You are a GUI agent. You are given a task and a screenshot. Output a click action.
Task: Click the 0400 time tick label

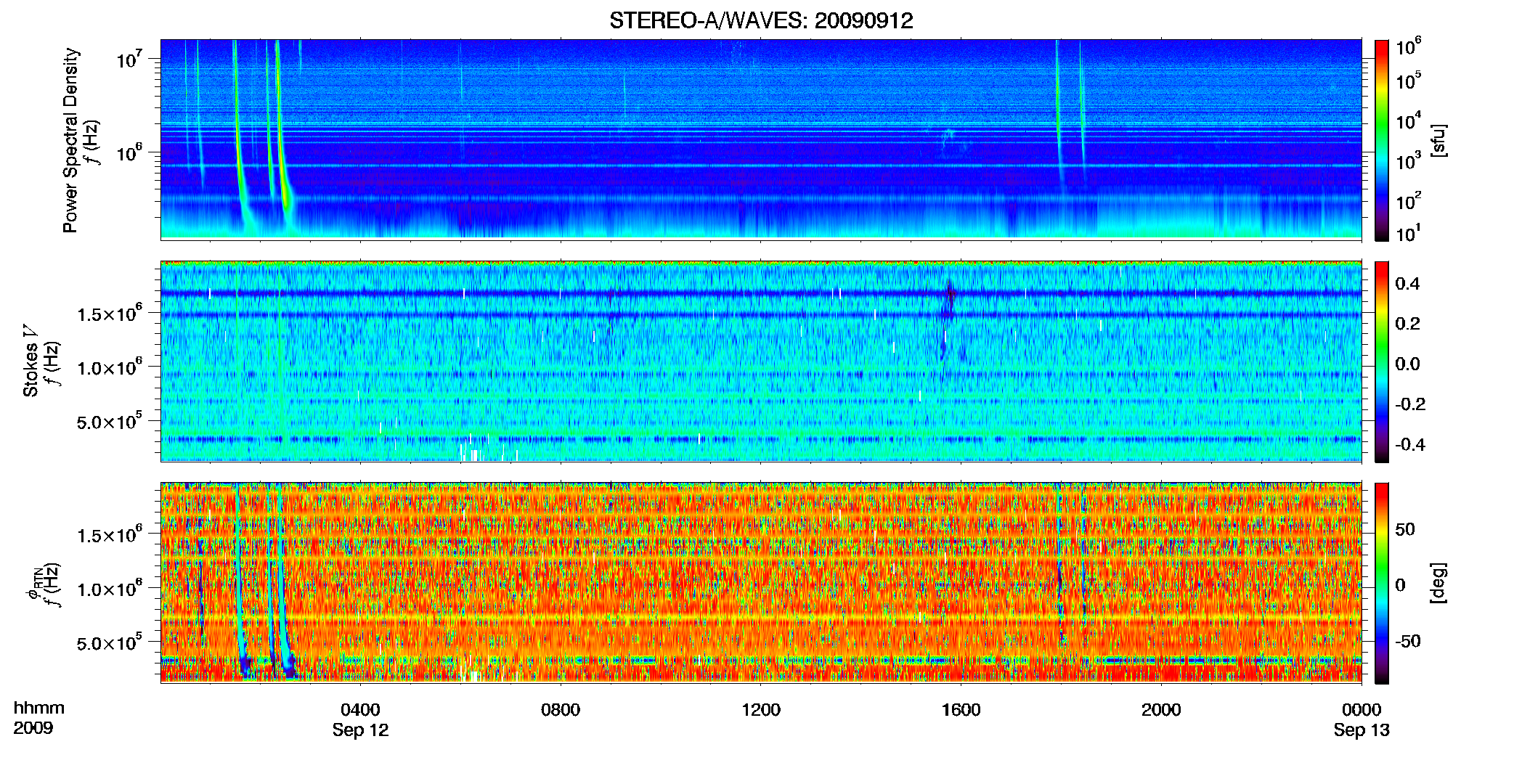[360, 710]
